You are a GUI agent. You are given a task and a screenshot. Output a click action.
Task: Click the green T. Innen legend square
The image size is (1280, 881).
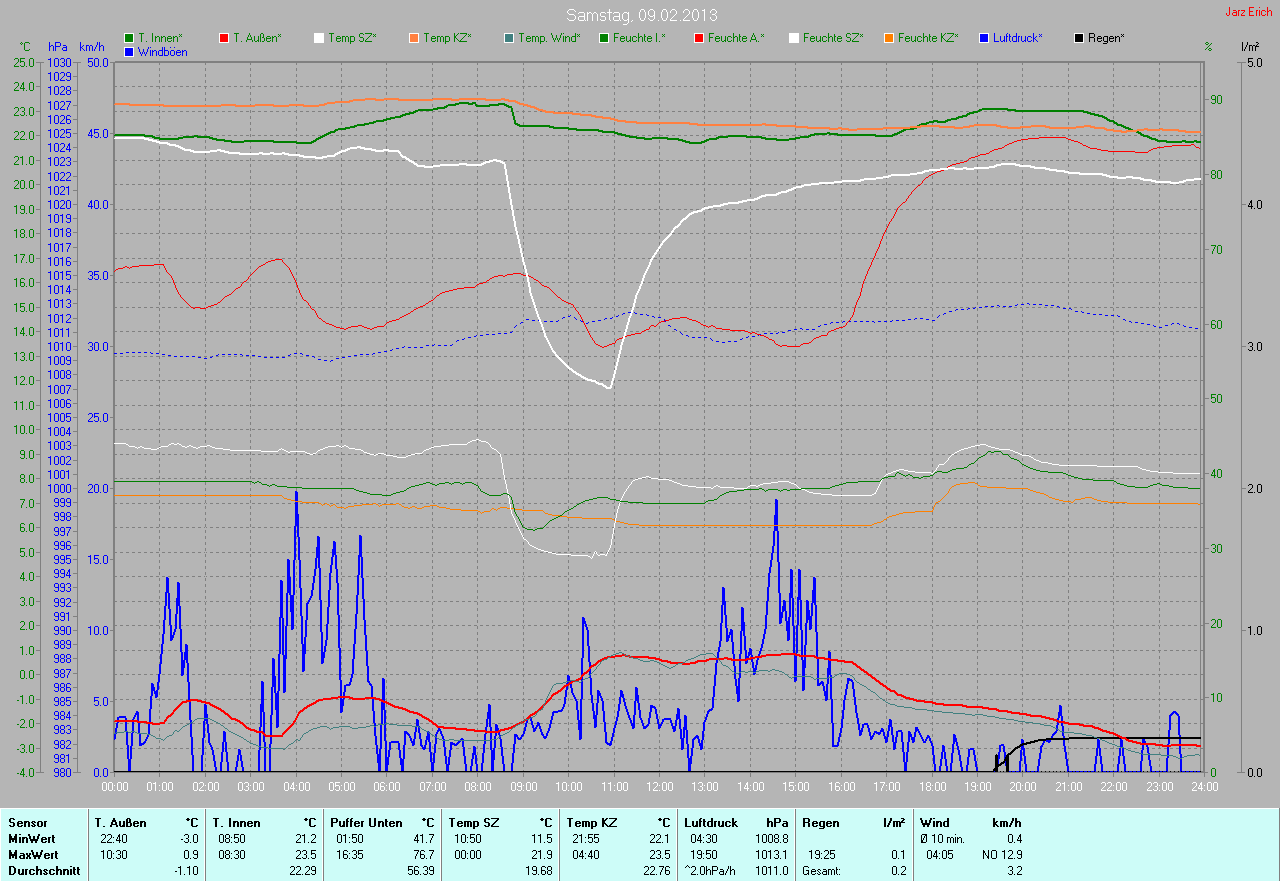pyautogui.click(x=129, y=38)
